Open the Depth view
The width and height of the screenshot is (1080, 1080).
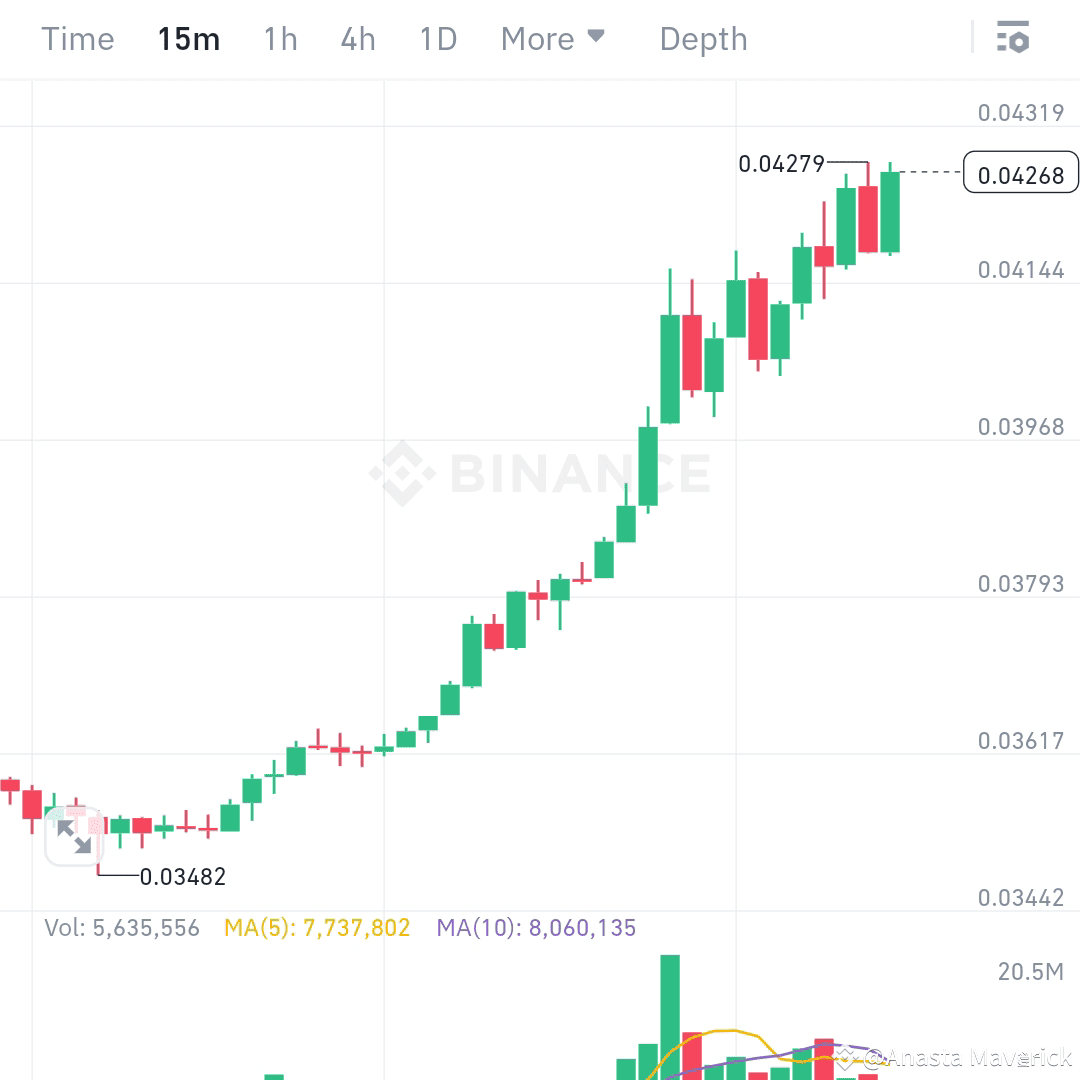coord(703,38)
